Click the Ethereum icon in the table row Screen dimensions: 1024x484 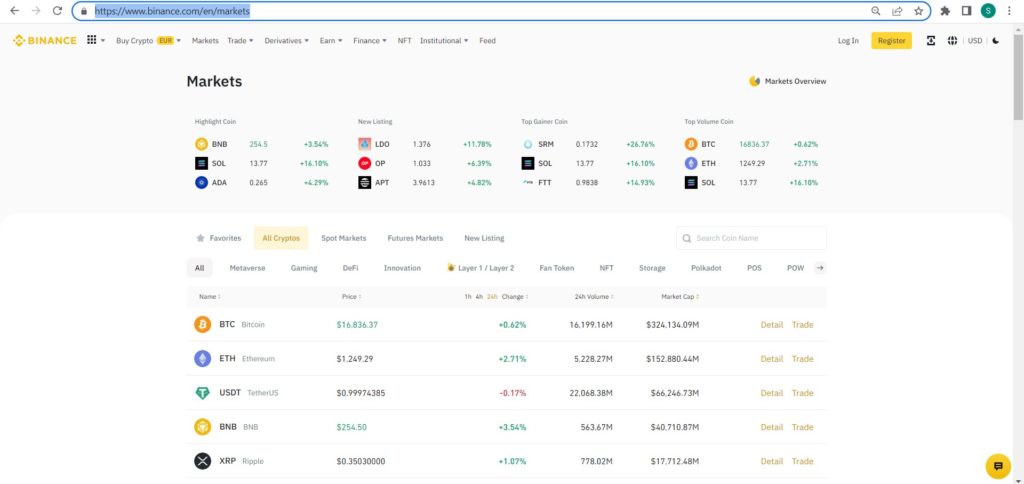(x=202, y=359)
